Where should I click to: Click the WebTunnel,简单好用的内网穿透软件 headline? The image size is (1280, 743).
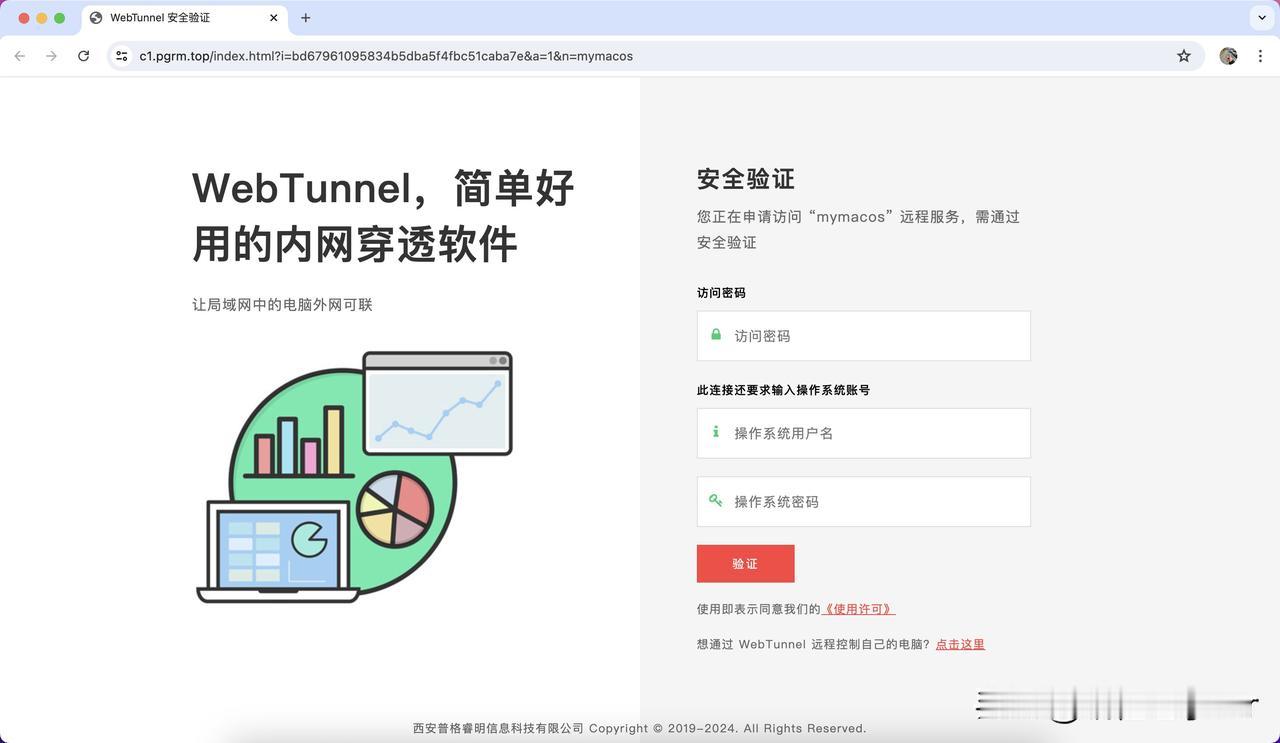(x=384, y=216)
